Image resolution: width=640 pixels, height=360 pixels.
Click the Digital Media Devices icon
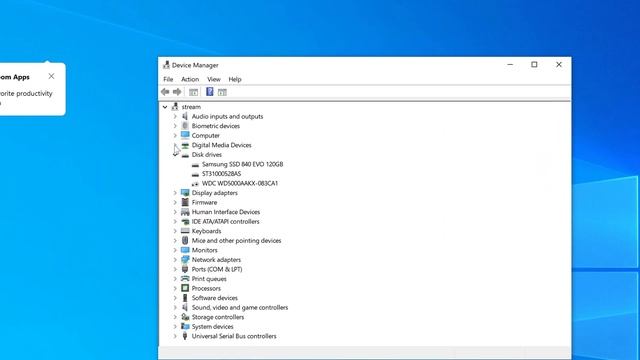point(185,145)
